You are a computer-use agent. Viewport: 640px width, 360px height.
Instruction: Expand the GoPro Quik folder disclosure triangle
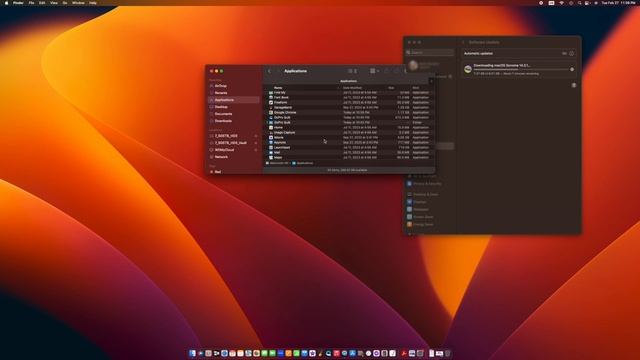click(x=267, y=122)
